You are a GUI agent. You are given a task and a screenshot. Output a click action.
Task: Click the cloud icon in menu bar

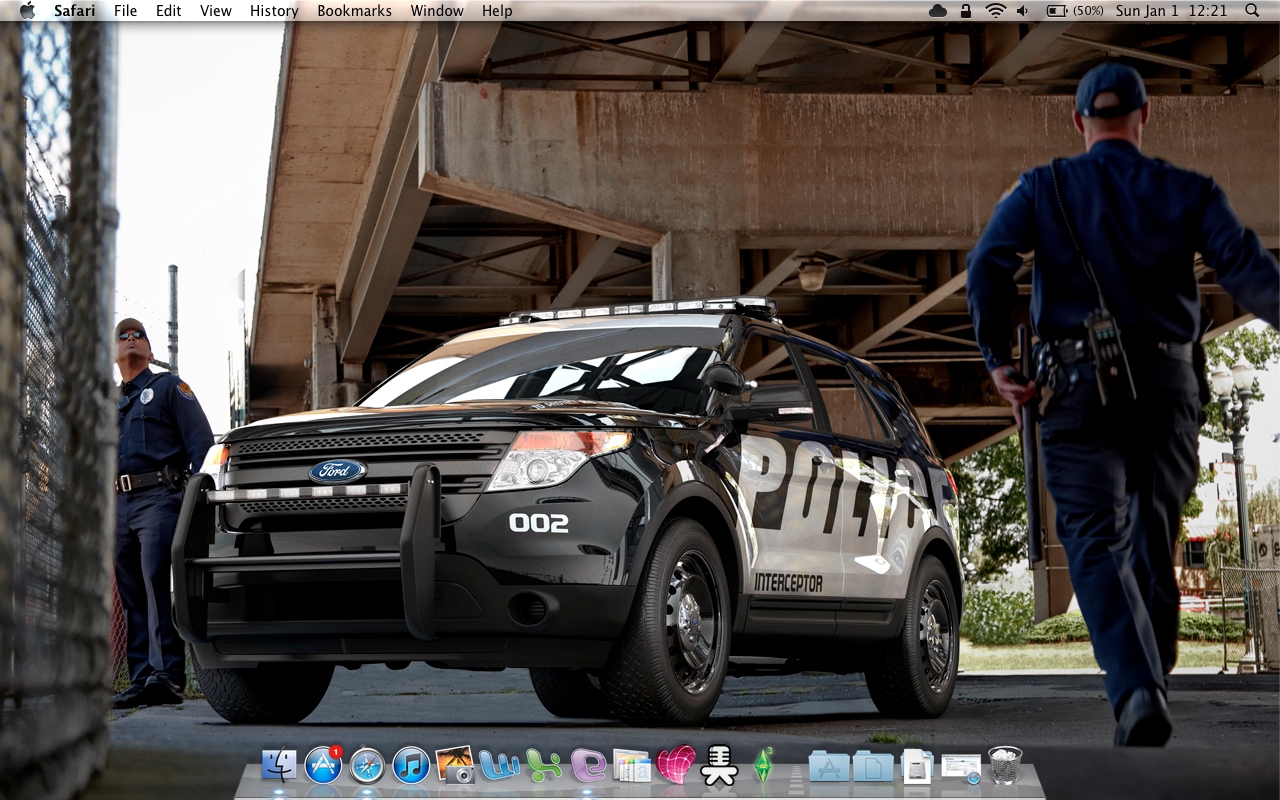938,10
